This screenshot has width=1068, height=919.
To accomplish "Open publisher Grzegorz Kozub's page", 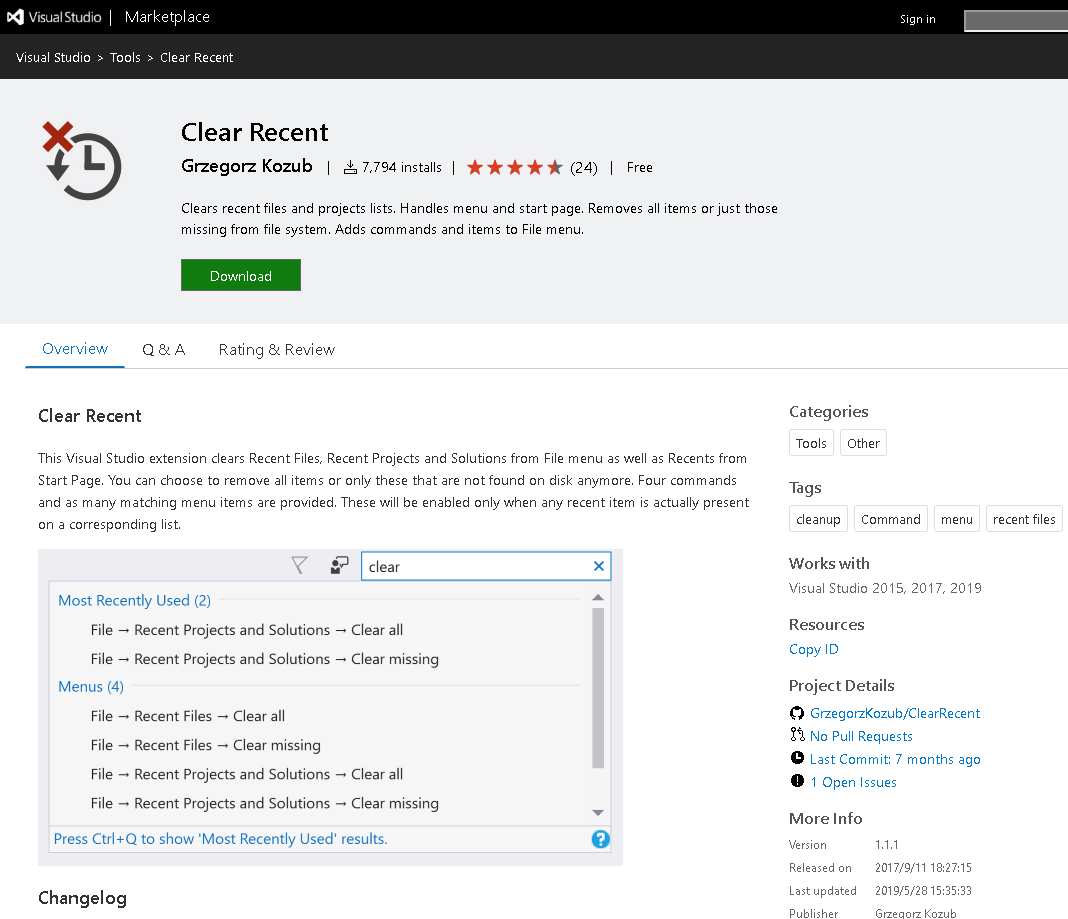I will [x=247, y=166].
